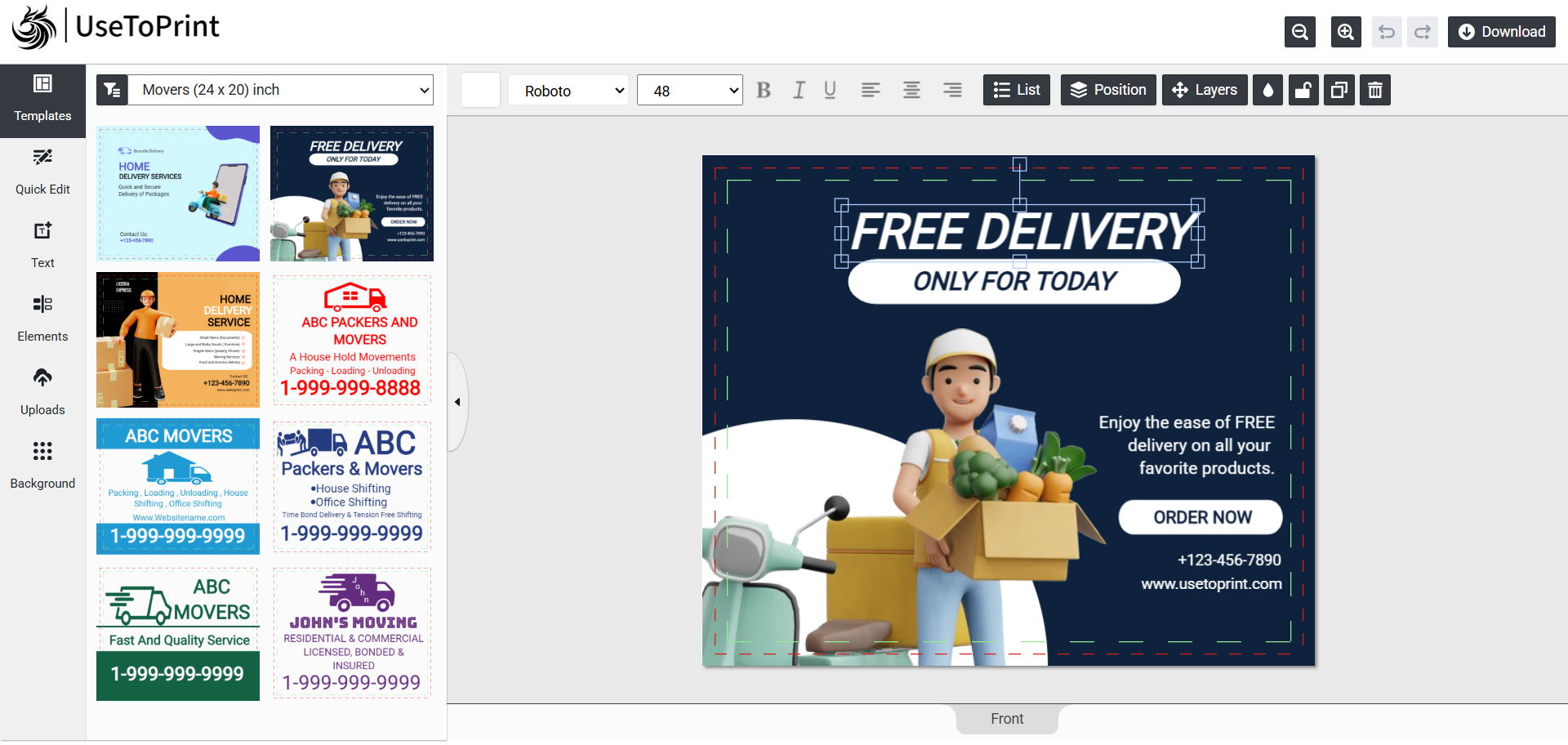Open the template size dropdown
Screen dimensions: 1568x745
click(281, 90)
